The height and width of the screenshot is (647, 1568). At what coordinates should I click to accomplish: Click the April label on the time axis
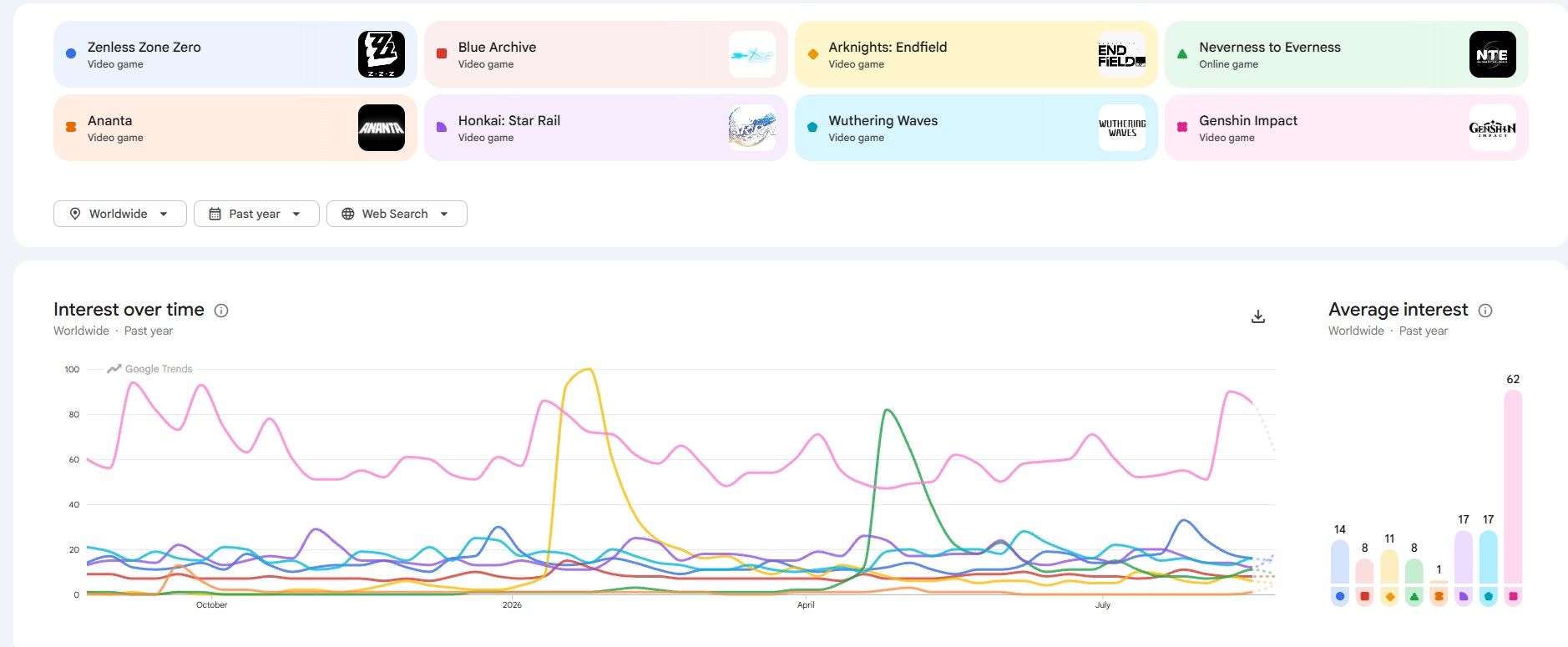[x=806, y=604]
